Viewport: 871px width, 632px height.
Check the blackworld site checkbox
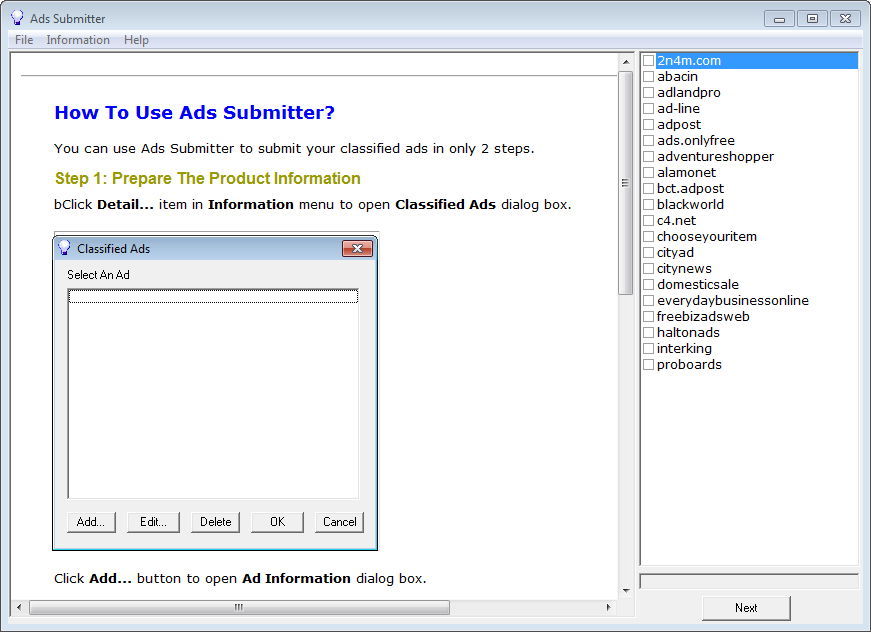tap(649, 205)
